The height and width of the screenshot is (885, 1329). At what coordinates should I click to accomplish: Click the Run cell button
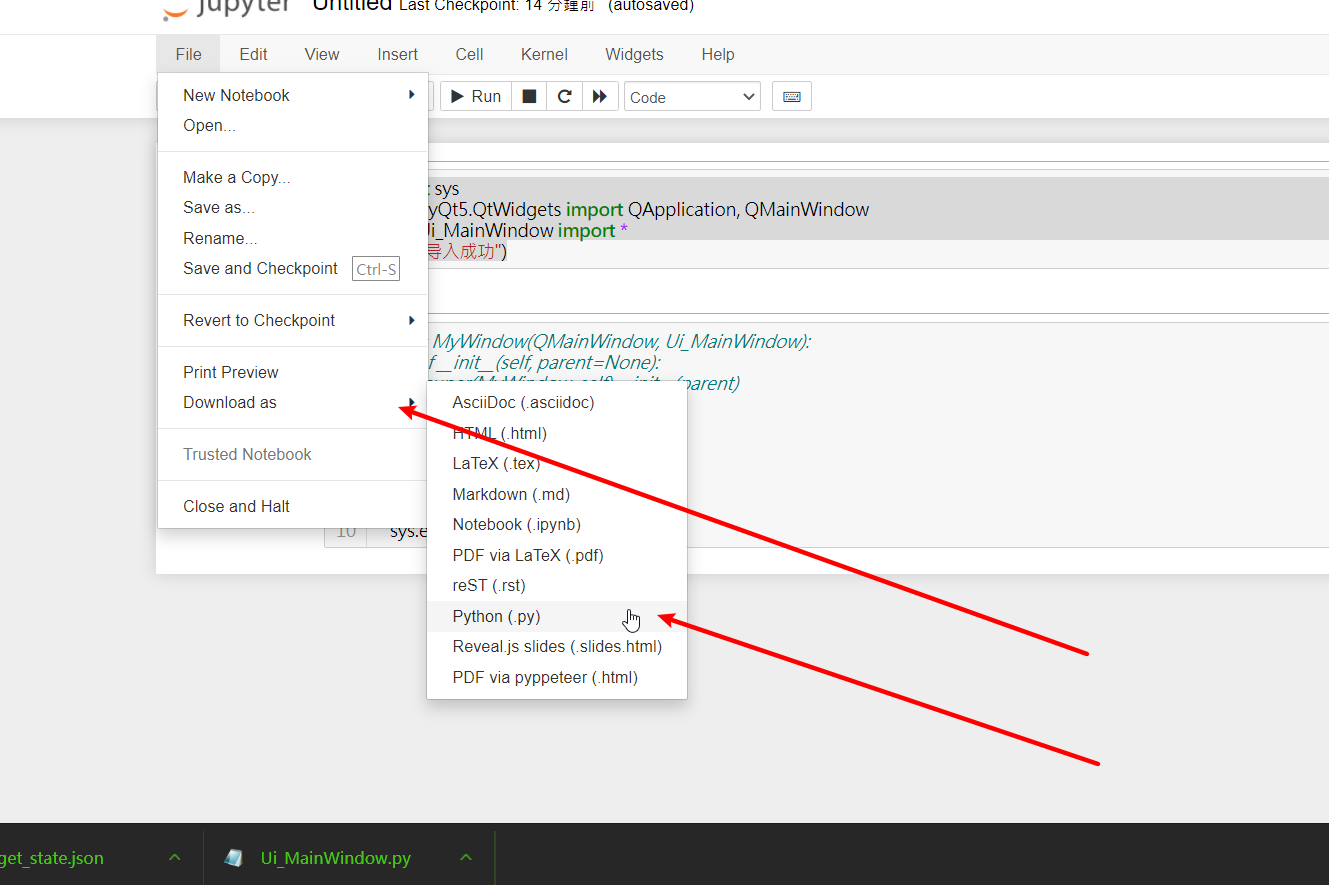pyautogui.click(x=476, y=96)
